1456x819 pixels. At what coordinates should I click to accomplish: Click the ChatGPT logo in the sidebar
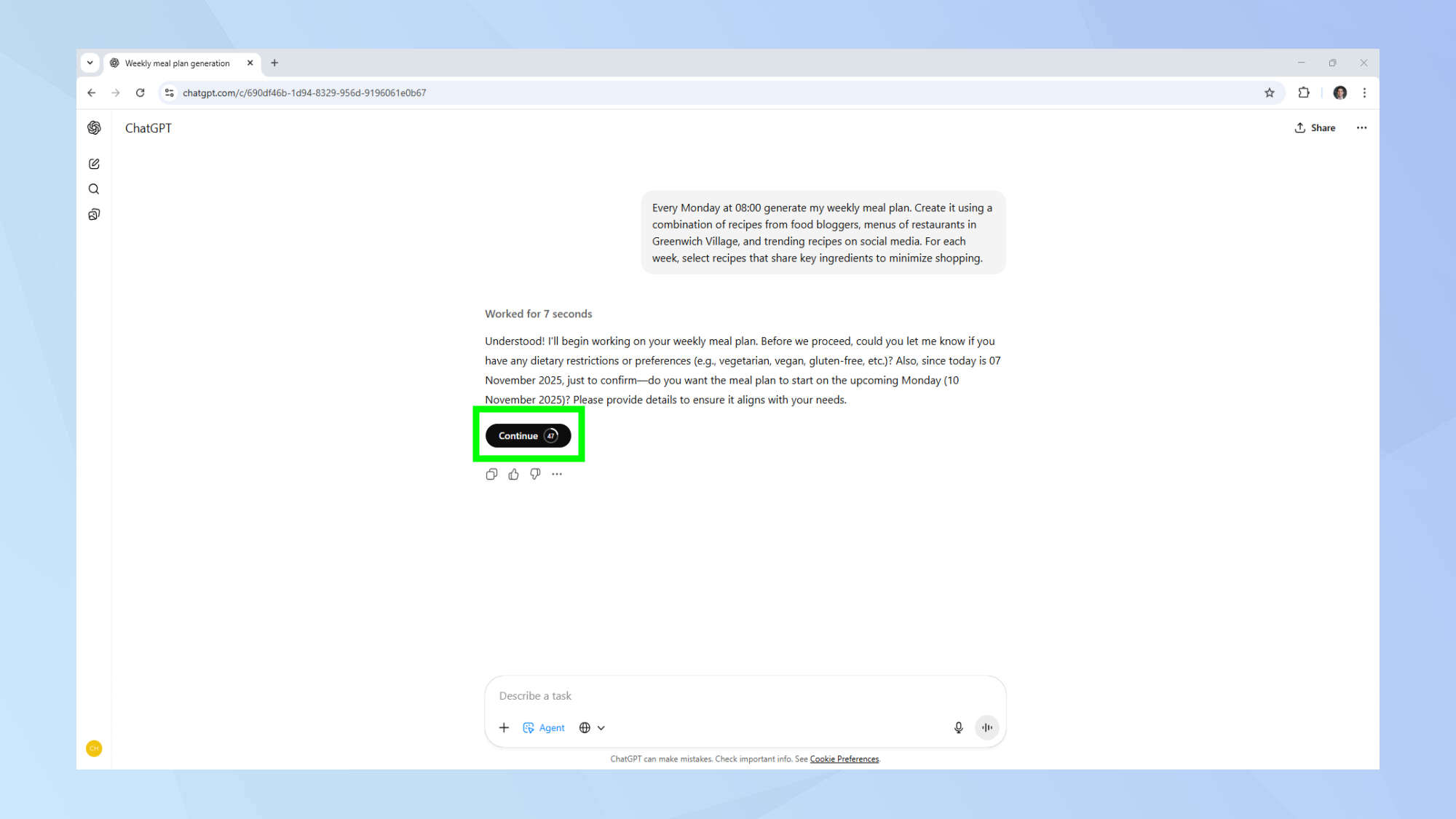pos(94,127)
